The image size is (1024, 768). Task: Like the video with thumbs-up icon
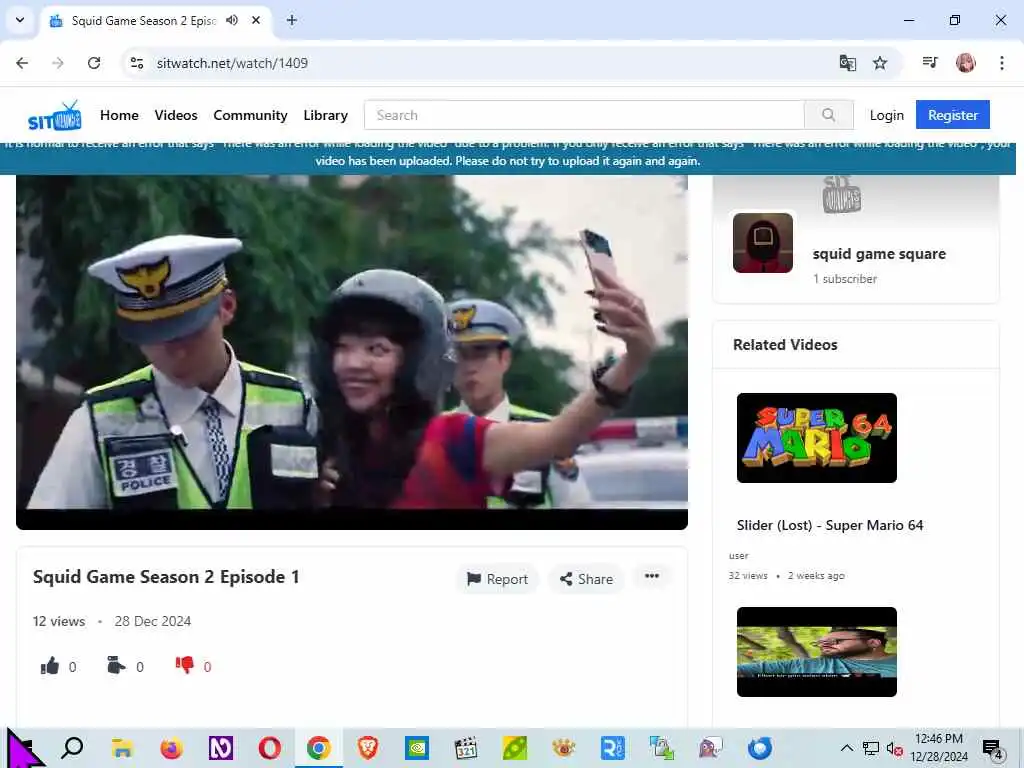pos(50,666)
